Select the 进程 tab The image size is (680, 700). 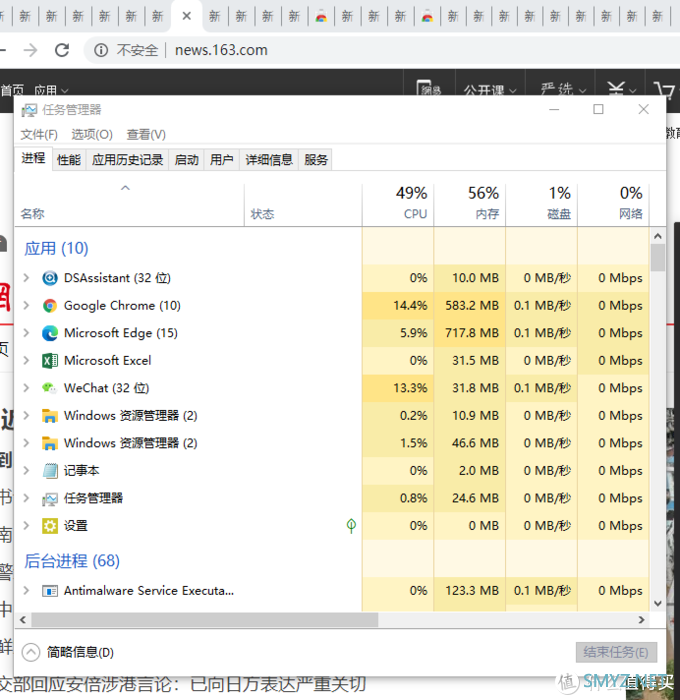point(33,158)
